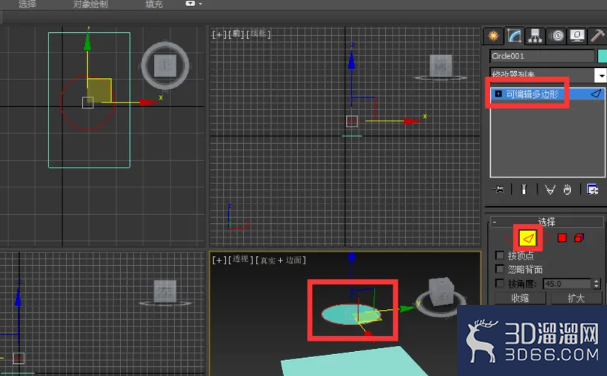The width and height of the screenshot is (607, 376).
Task: Click Make Unique stack button
Action: coord(550,189)
